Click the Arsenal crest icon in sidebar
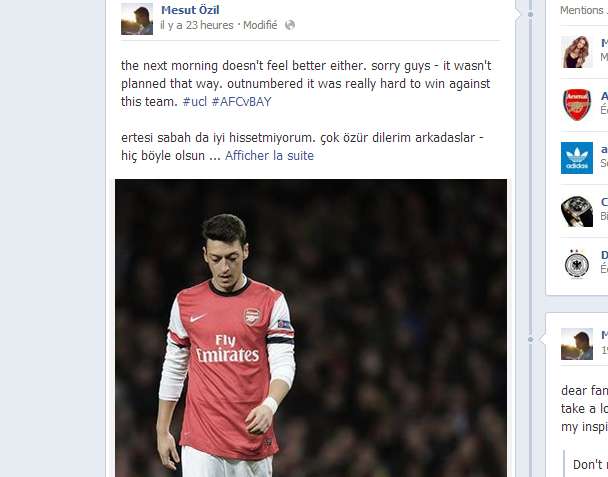This screenshot has height=477, width=608. pos(577,105)
